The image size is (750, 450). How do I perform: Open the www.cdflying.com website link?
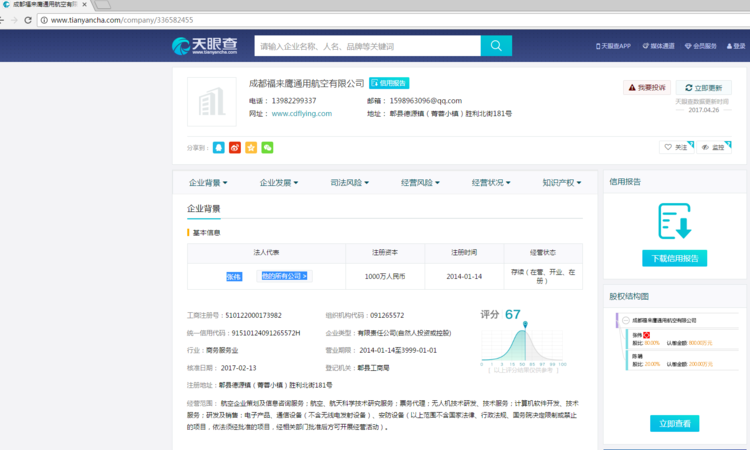[302, 114]
